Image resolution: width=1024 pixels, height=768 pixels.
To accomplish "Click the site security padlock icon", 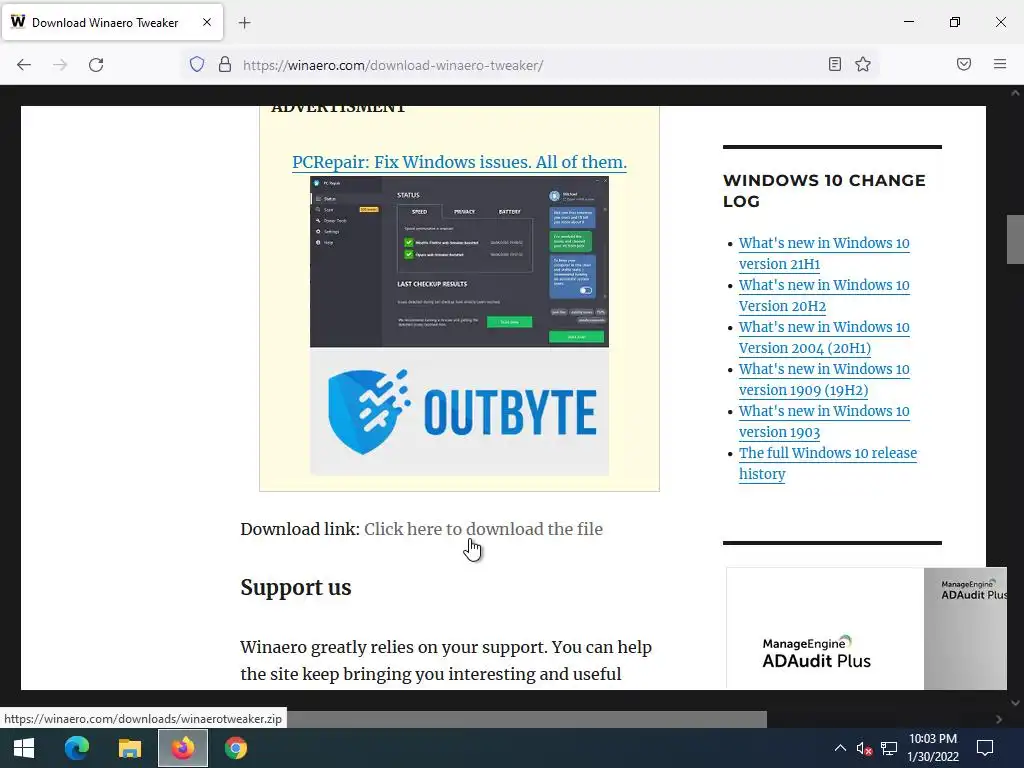I will 225,64.
